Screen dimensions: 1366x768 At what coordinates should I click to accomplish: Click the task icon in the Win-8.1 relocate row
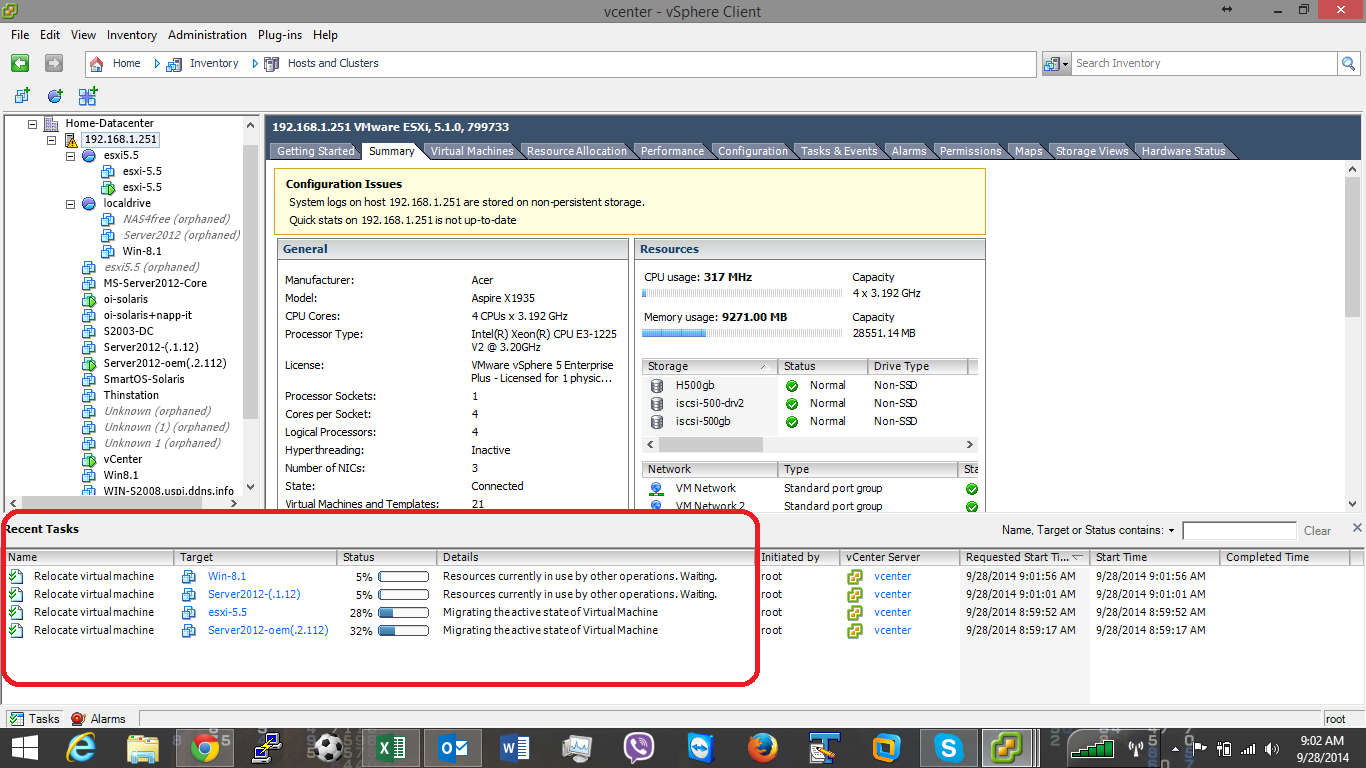tap(16, 576)
